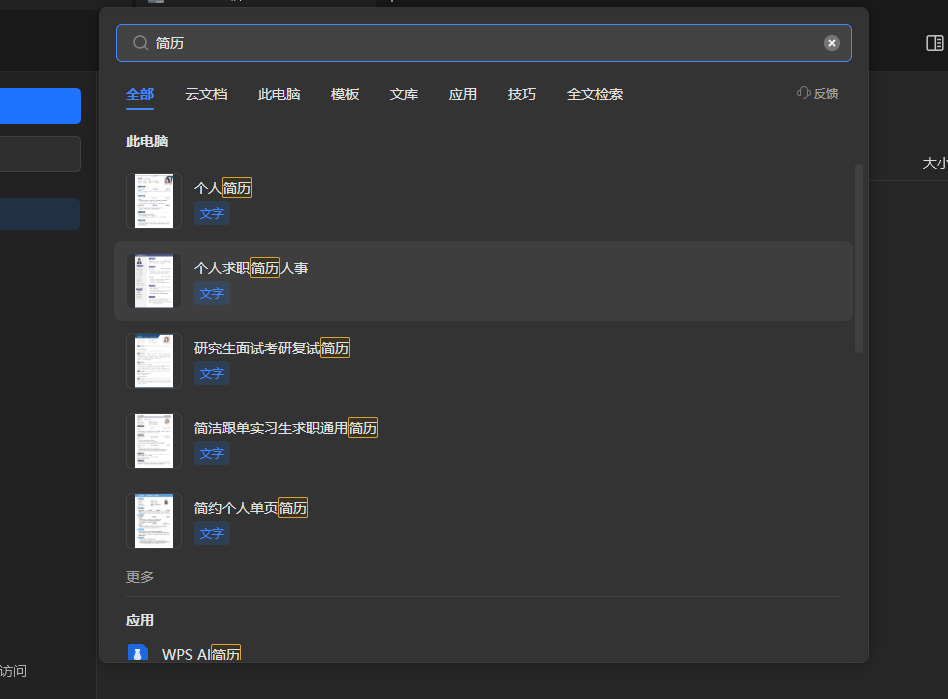Switch to the 云文档 tab
Screen dimensions: 948x699
[206, 94]
